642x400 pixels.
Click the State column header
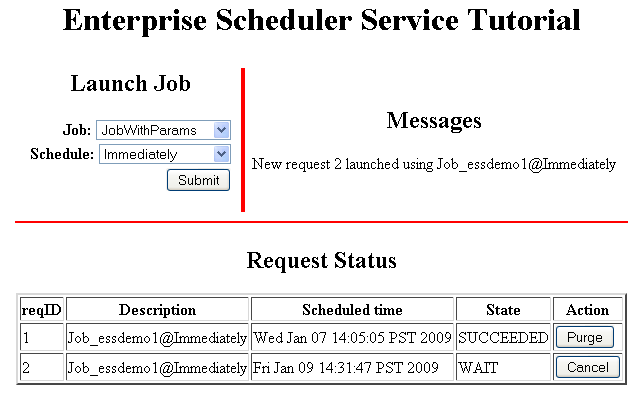[x=503, y=310]
